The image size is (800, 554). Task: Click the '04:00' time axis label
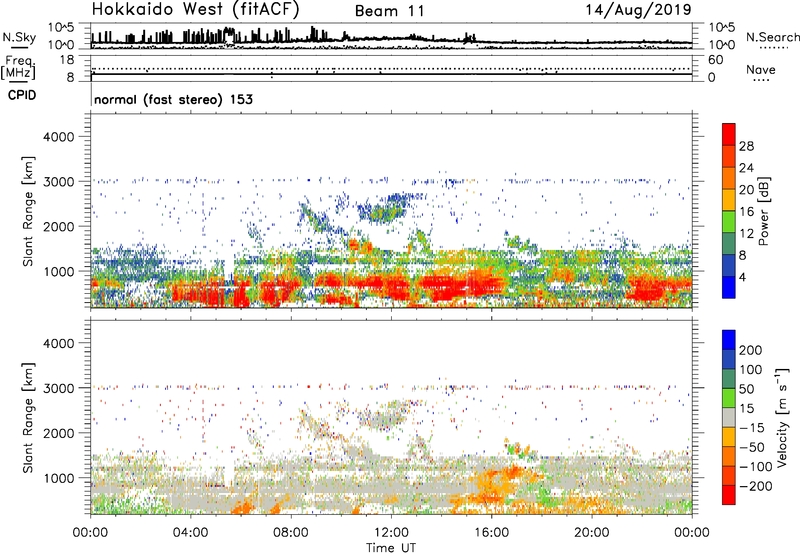190,533
